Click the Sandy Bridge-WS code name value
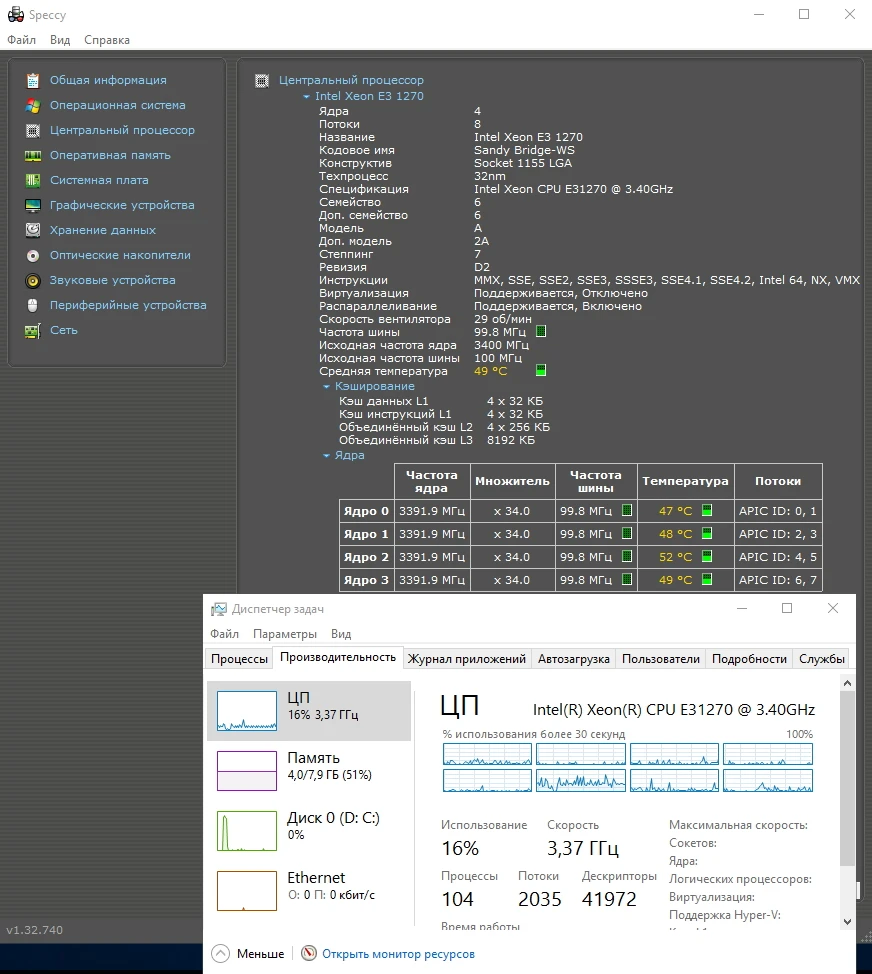This screenshot has height=974, width=872. pos(524,150)
